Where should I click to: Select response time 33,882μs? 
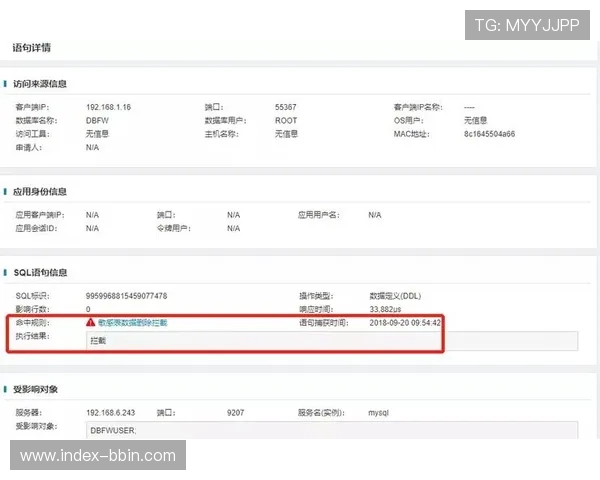[x=385, y=309]
